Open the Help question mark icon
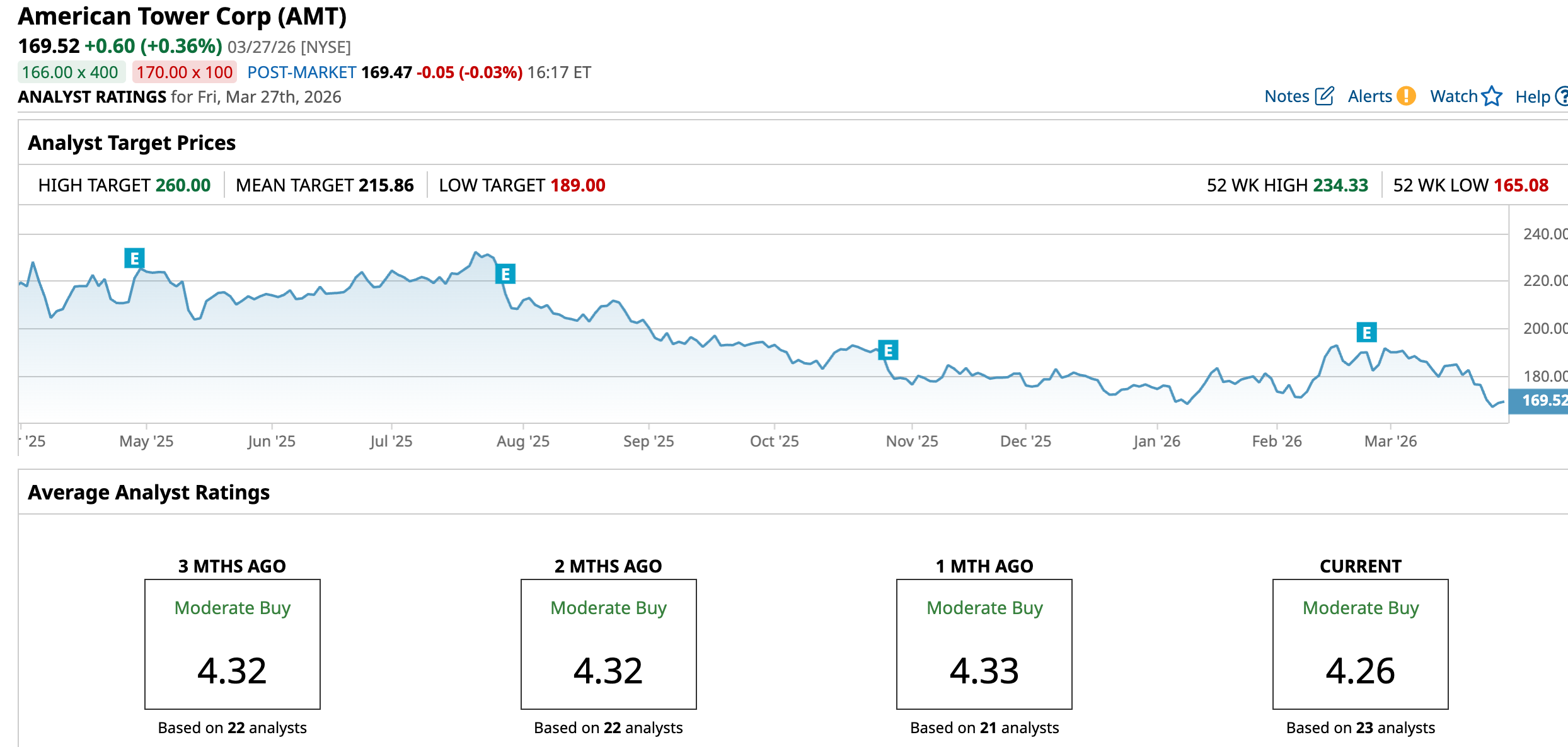Viewport: 1568px width, 747px height. pyautogui.click(x=1562, y=96)
